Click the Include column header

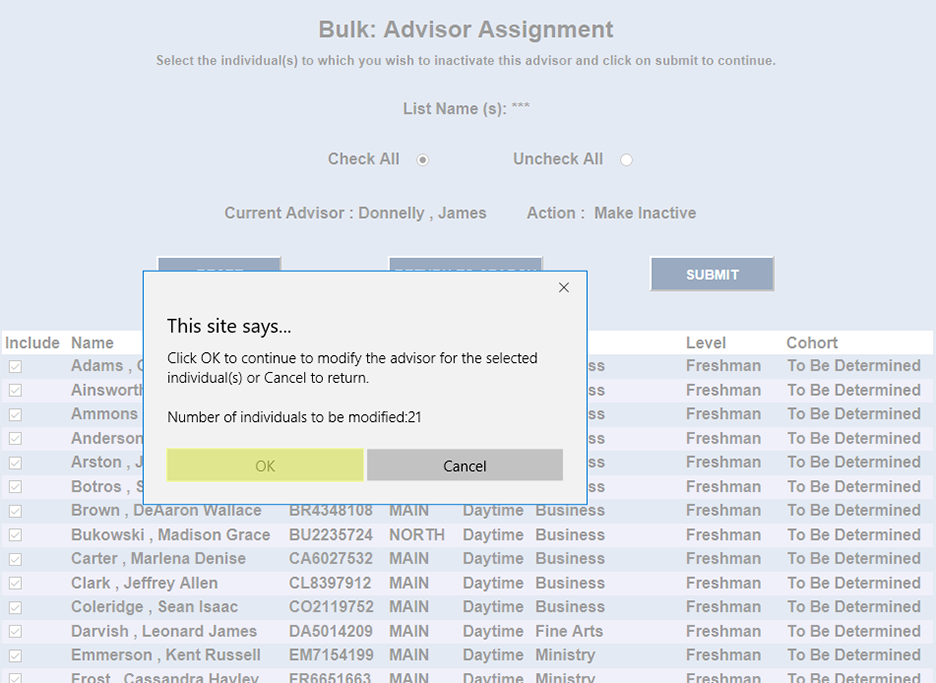32,342
